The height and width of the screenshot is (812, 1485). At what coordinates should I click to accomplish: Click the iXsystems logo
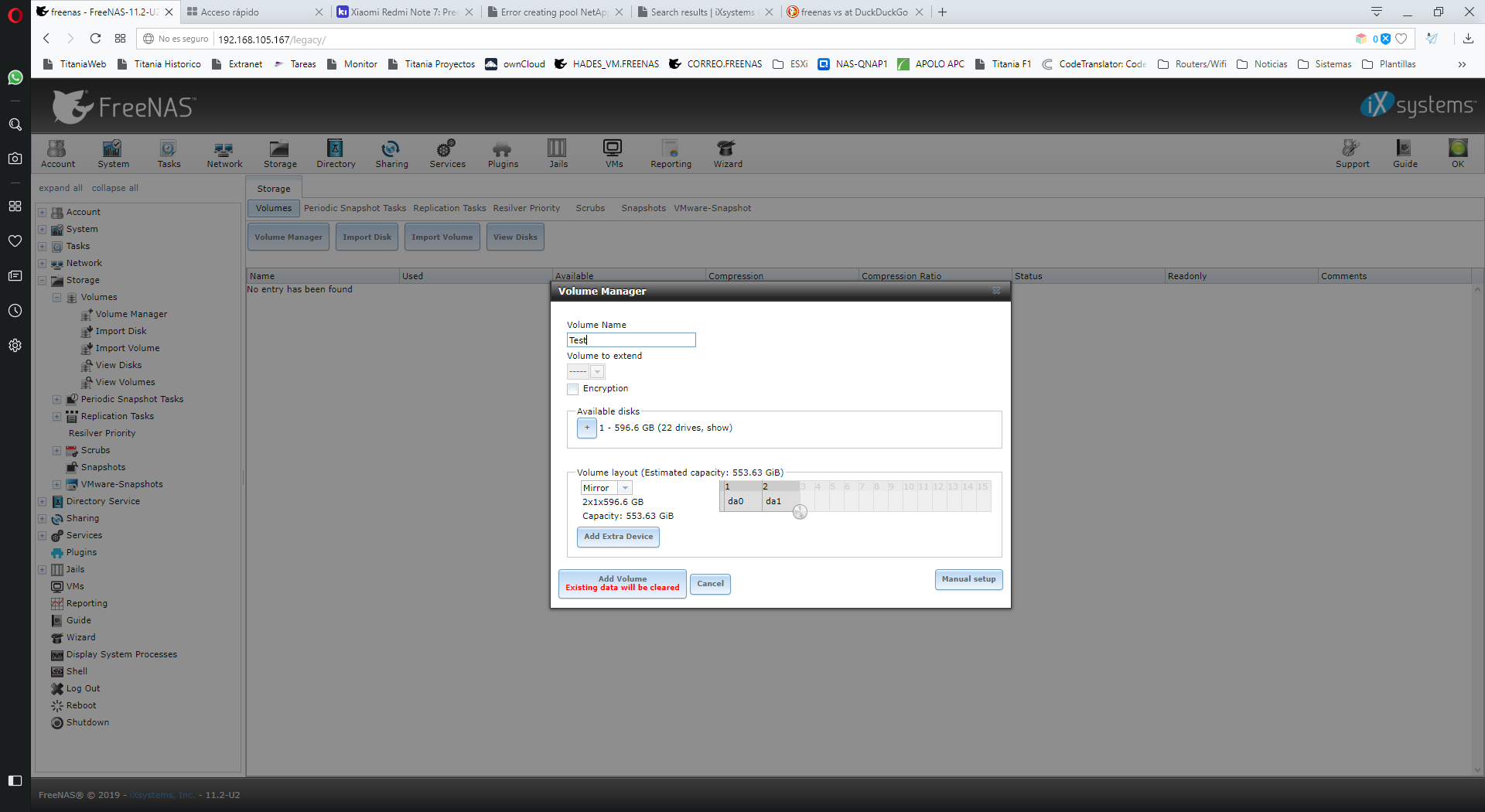(x=1418, y=105)
